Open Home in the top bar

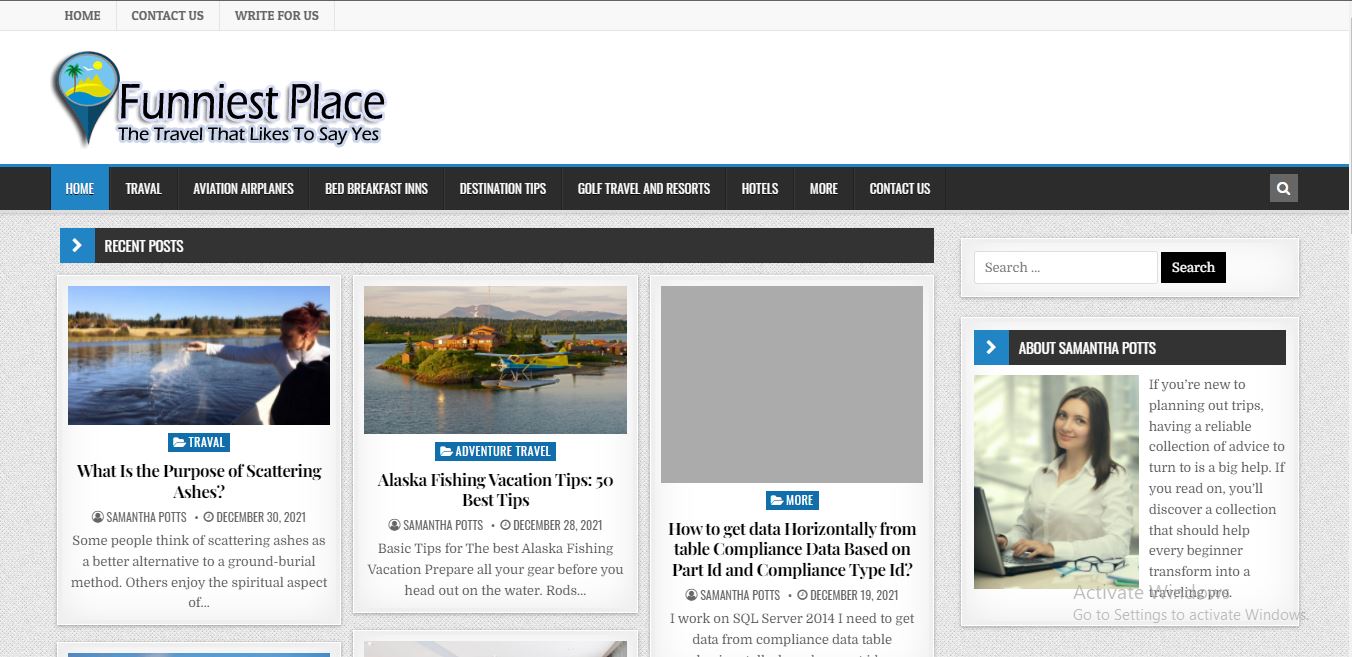pyautogui.click(x=82, y=15)
